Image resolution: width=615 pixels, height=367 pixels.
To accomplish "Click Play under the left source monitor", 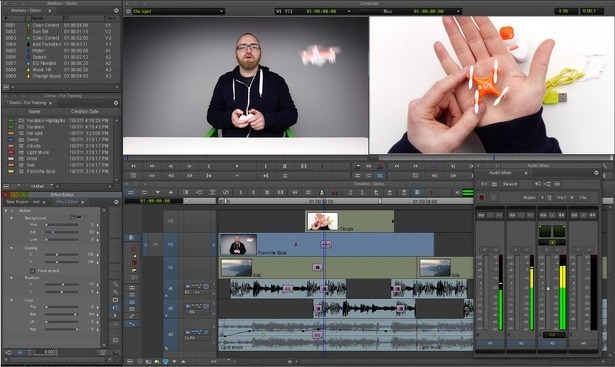I will (x=237, y=166).
